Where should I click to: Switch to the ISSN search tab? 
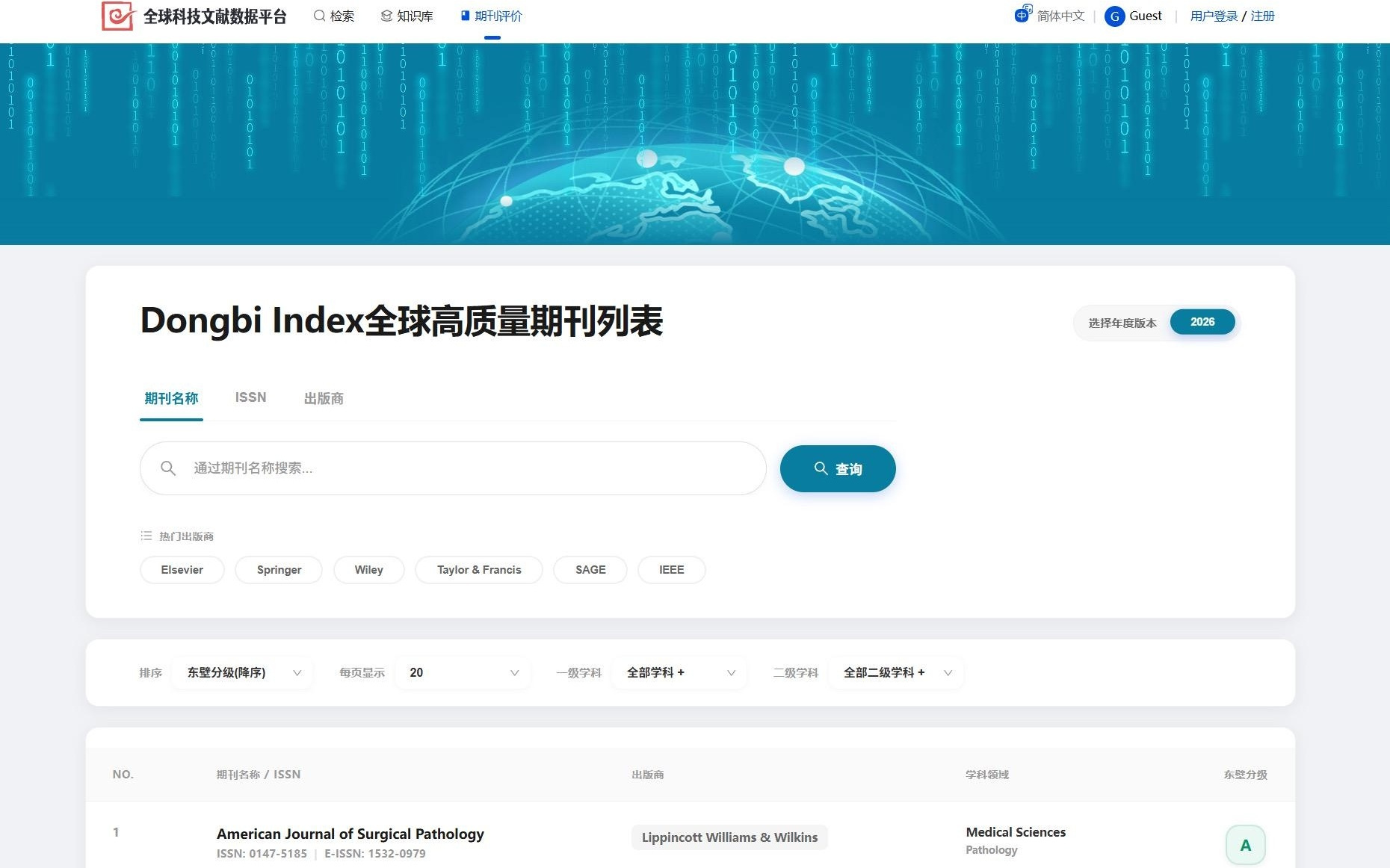click(250, 397)
